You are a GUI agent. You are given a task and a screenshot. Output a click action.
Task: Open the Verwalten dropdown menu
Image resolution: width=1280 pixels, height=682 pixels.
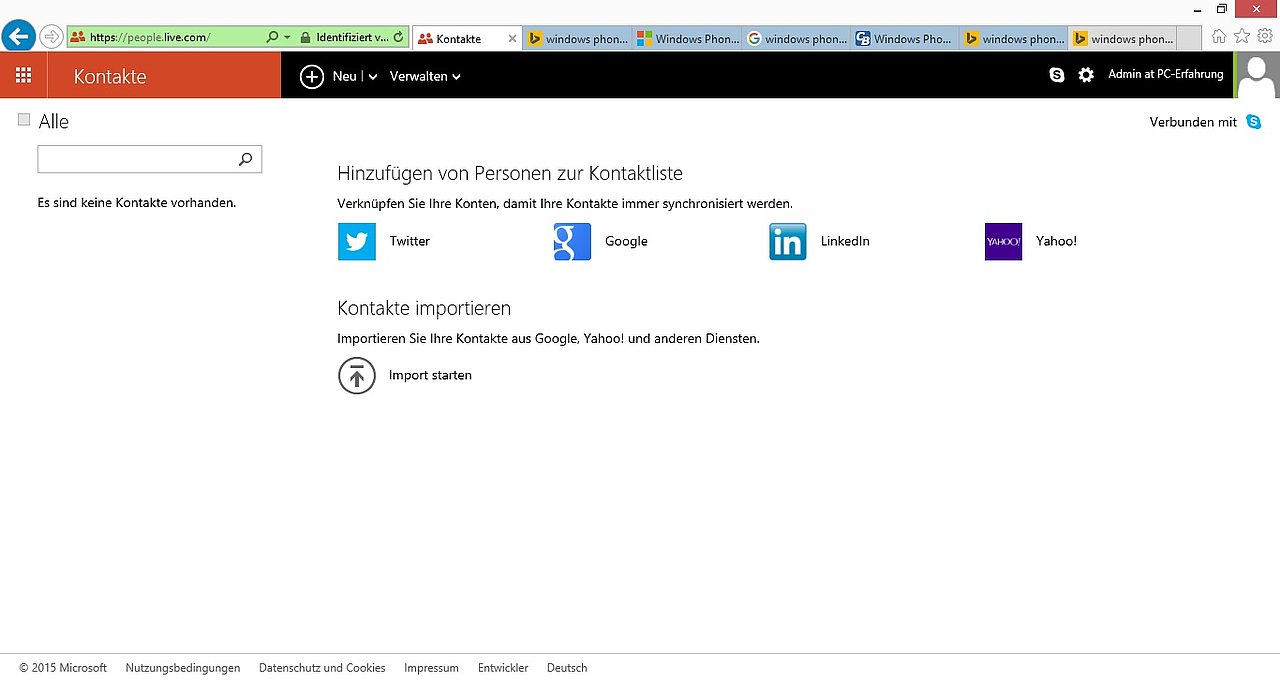(x=425, y=76)
